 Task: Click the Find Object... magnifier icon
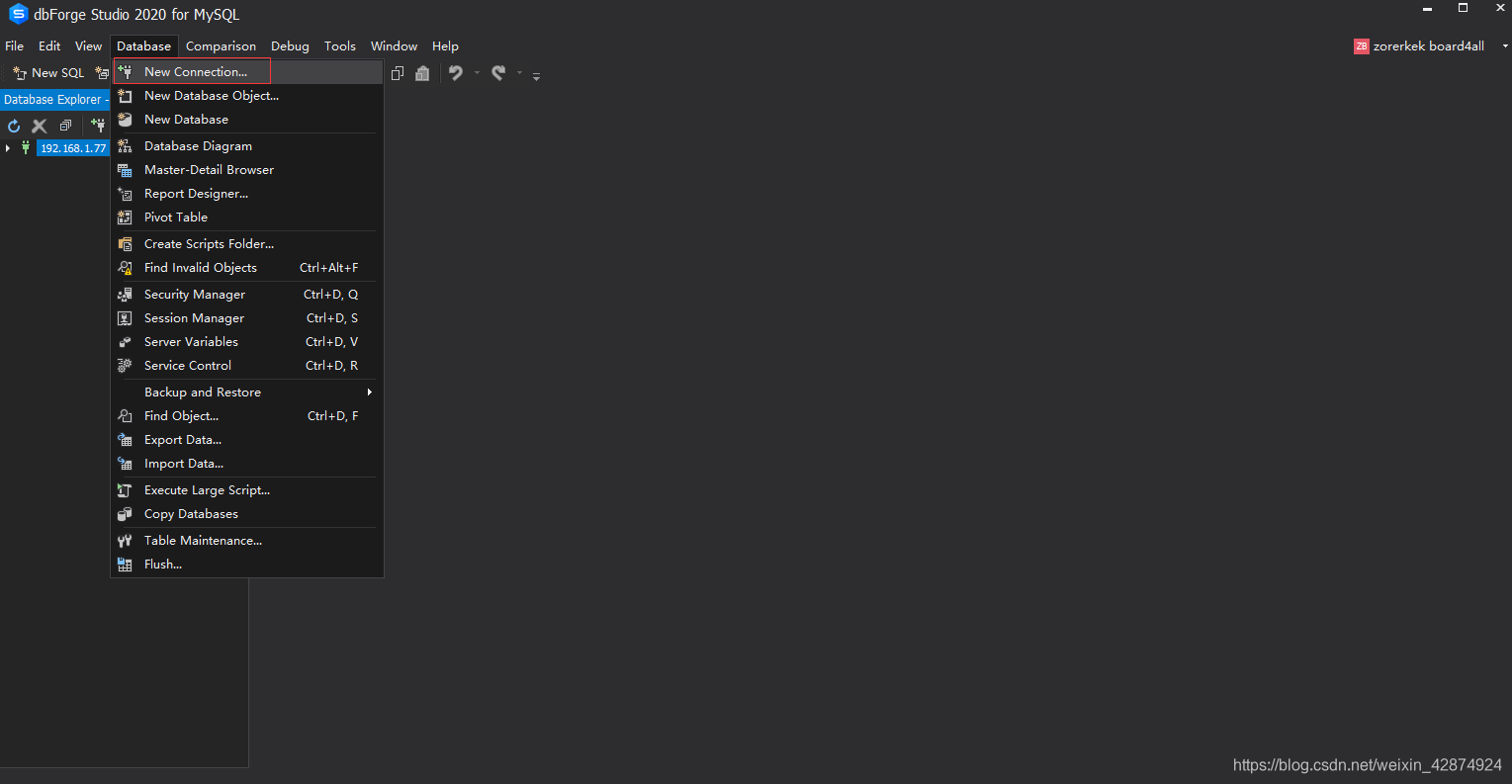point(125,416)
